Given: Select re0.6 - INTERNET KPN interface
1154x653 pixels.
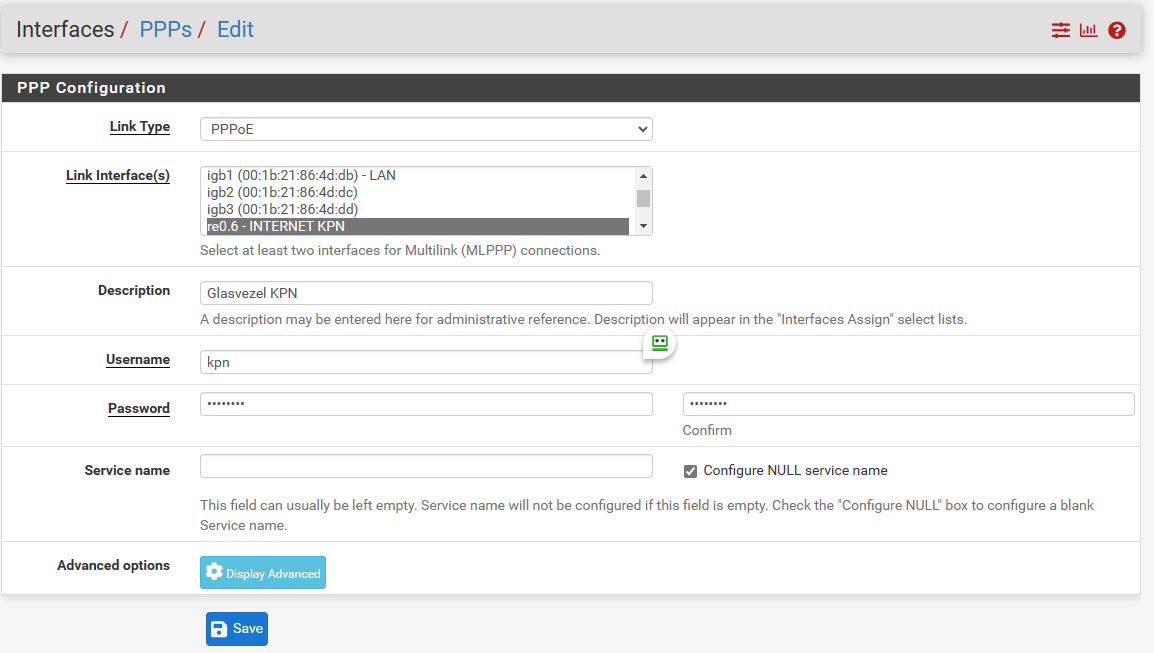Looking at the screenshot, I should pos(417,226).
